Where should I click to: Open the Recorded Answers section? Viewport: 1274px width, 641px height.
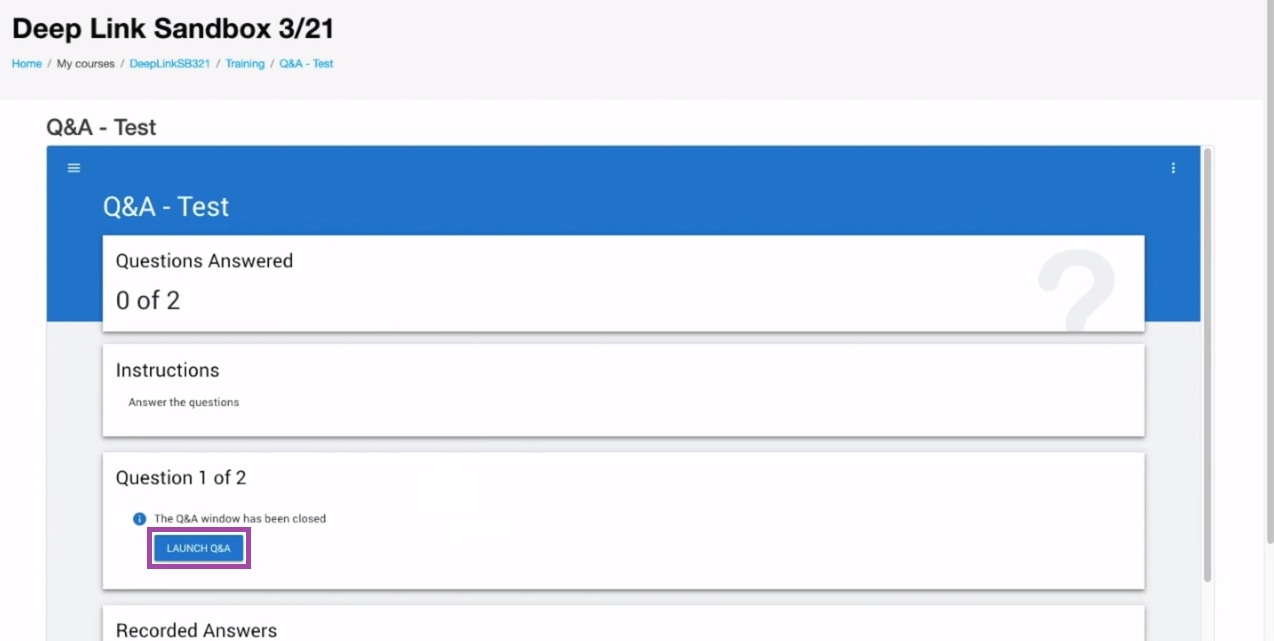[196, 630]
